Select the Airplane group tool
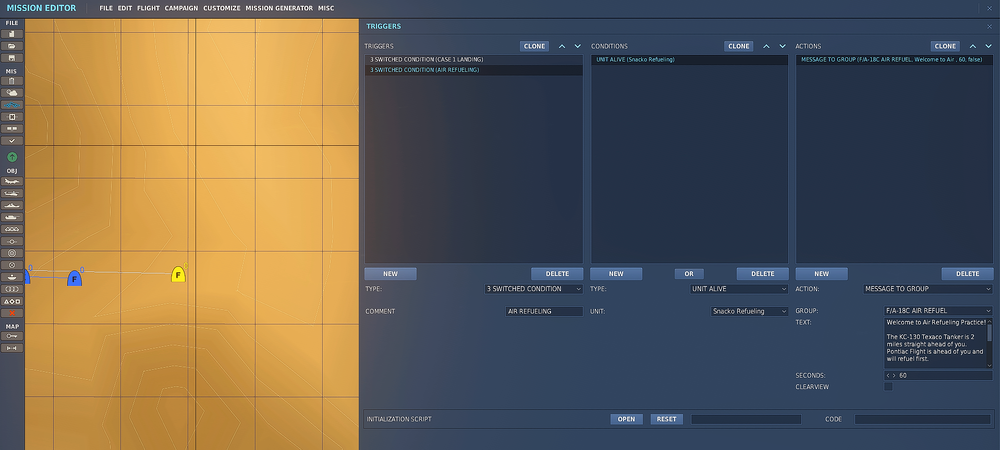 tap(12, 182)
